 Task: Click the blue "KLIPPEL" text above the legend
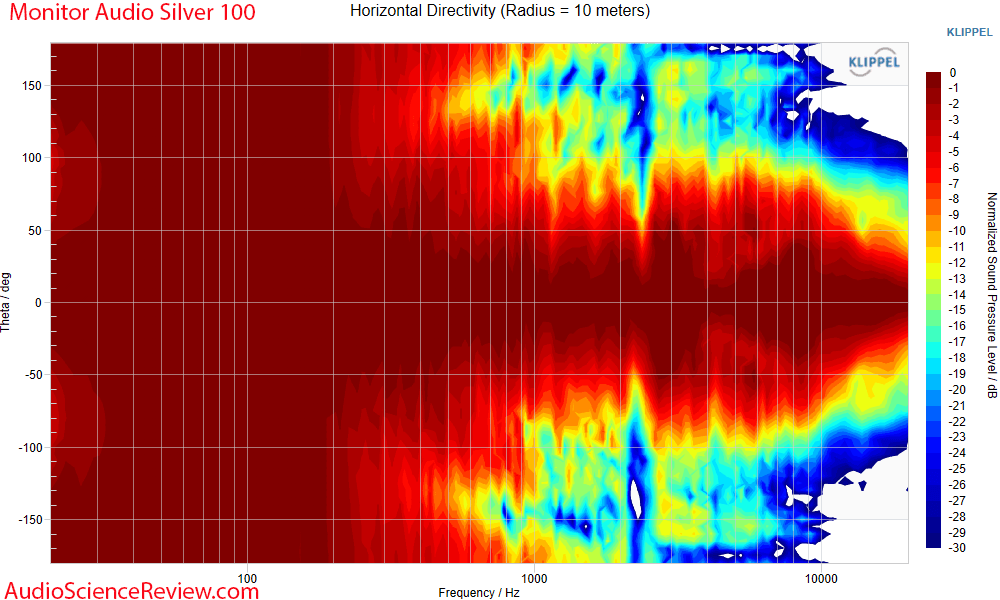[969, 33]
